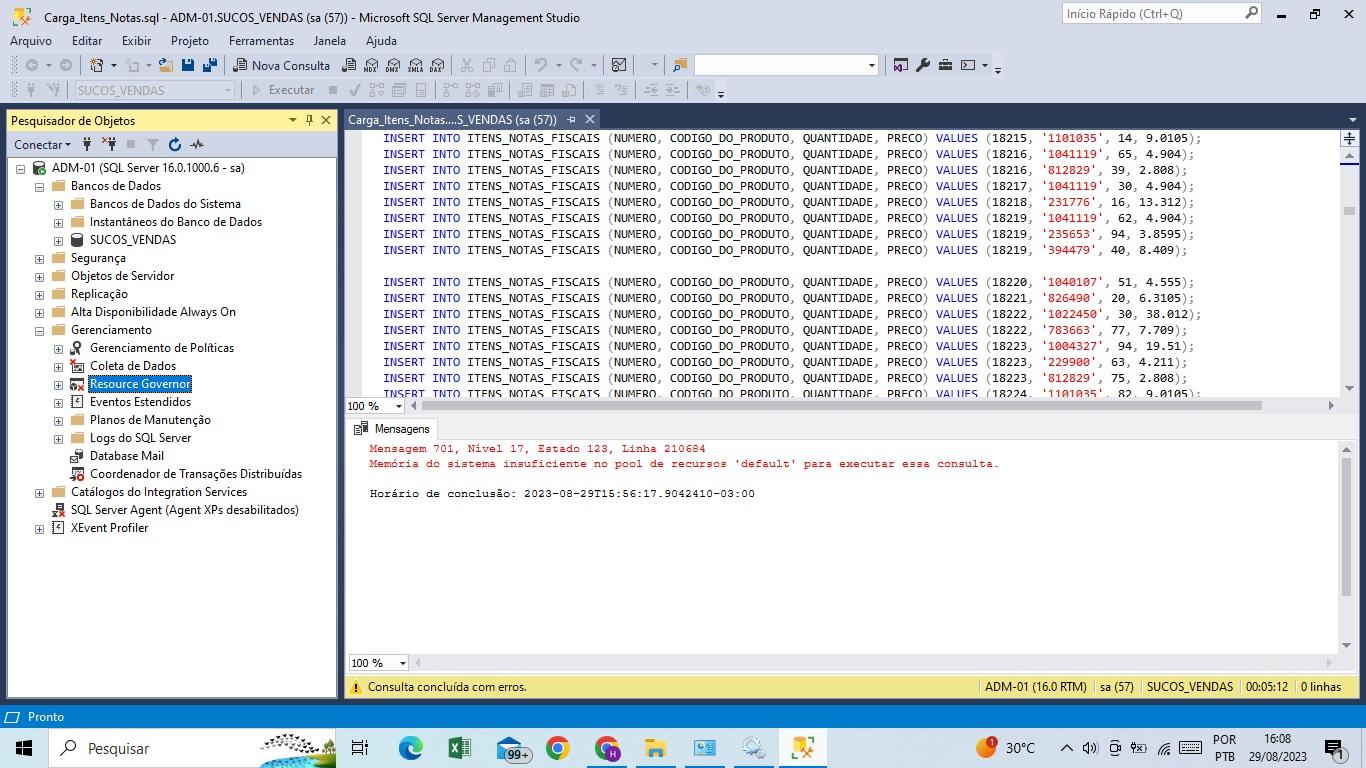
Task: Open a Database Engine query icon next to Nova Consulta
Action: (348, 65)
